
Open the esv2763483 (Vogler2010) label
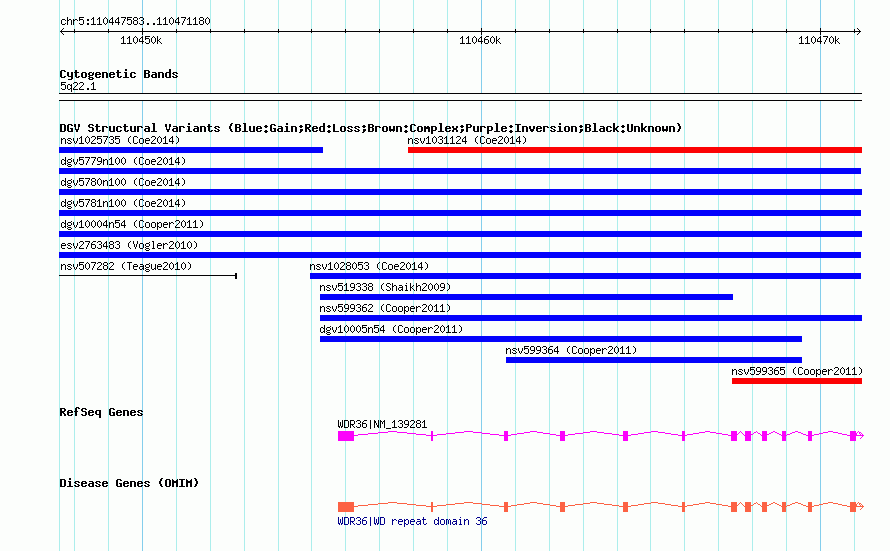(x=129, y=245)
